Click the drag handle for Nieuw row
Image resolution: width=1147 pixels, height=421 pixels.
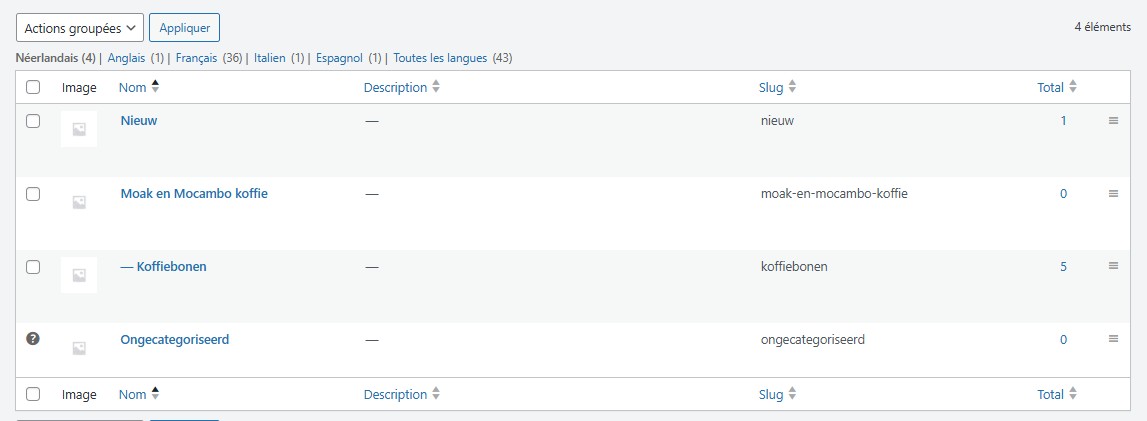coord(1113,121)
